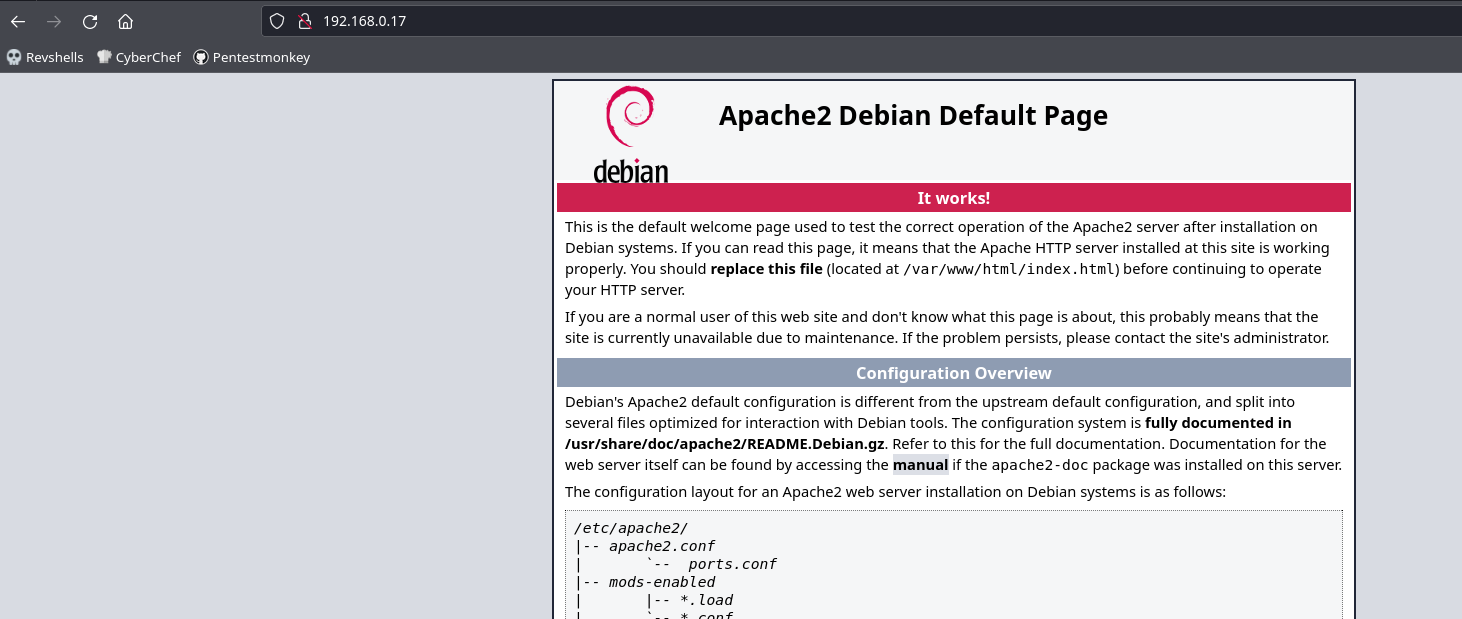Click the Configuration Overview header bar

954,373
